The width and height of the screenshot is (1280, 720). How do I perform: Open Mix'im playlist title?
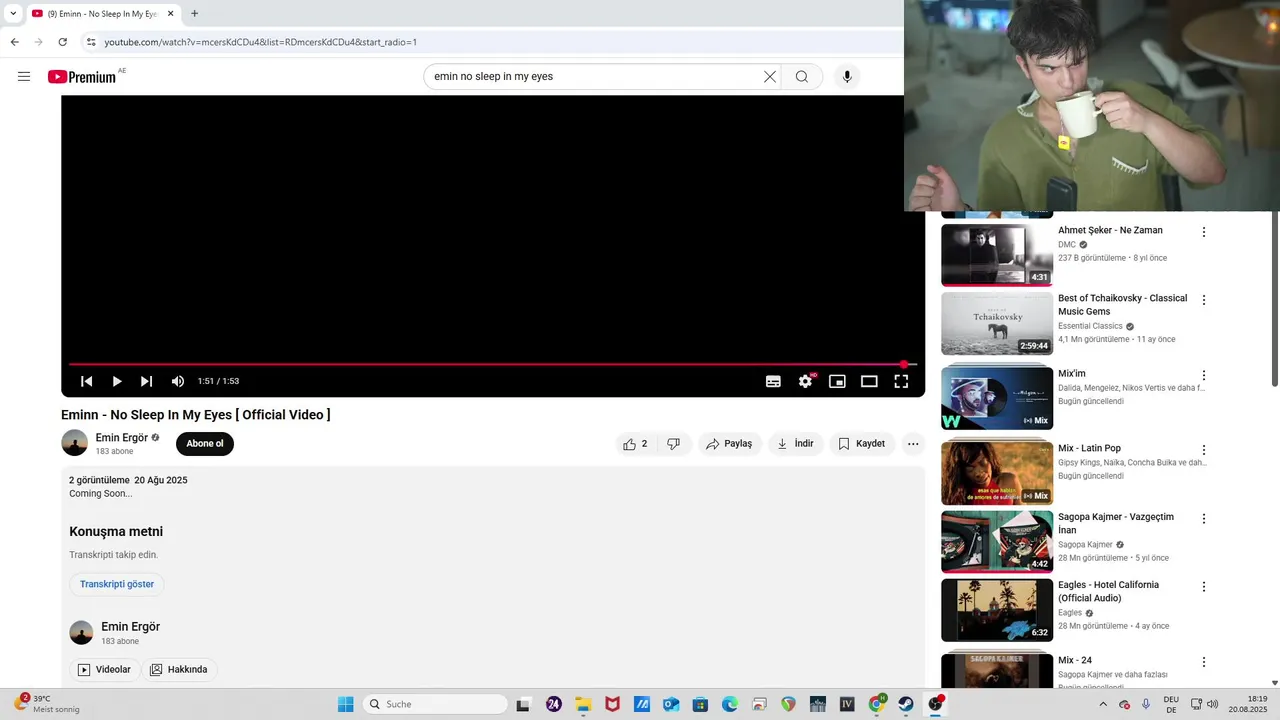(1072, 374)
